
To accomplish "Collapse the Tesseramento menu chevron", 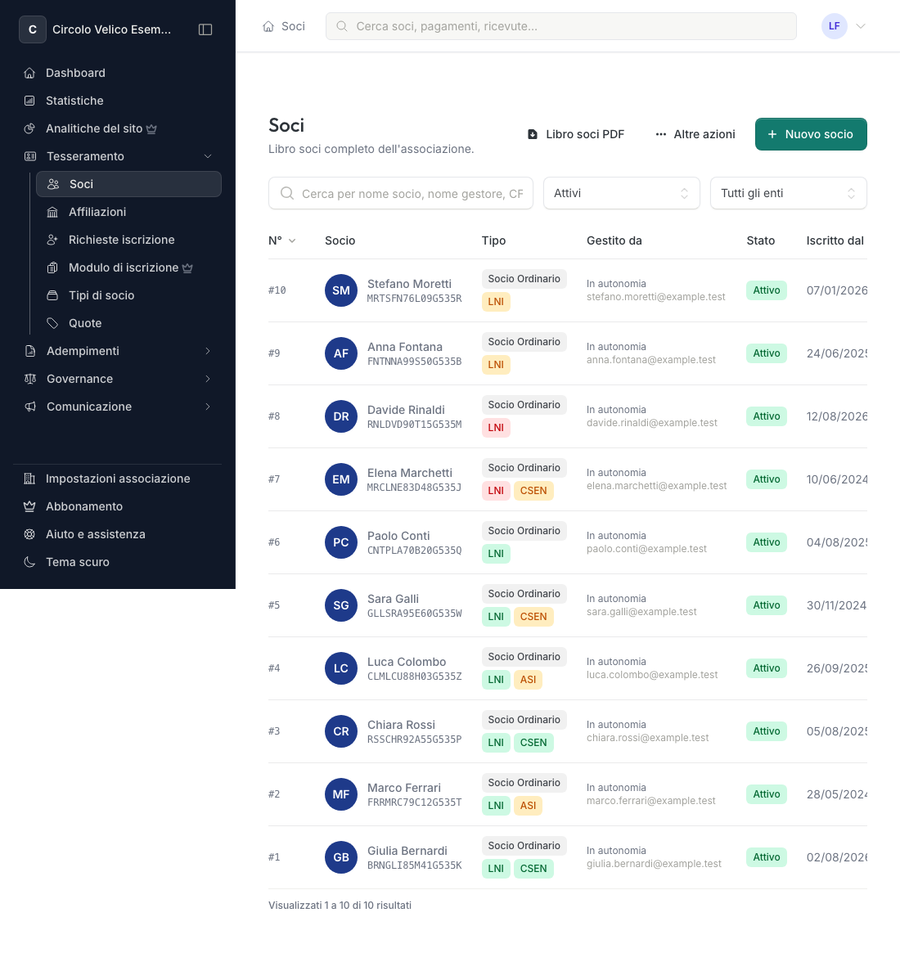I will coord(208,157).
